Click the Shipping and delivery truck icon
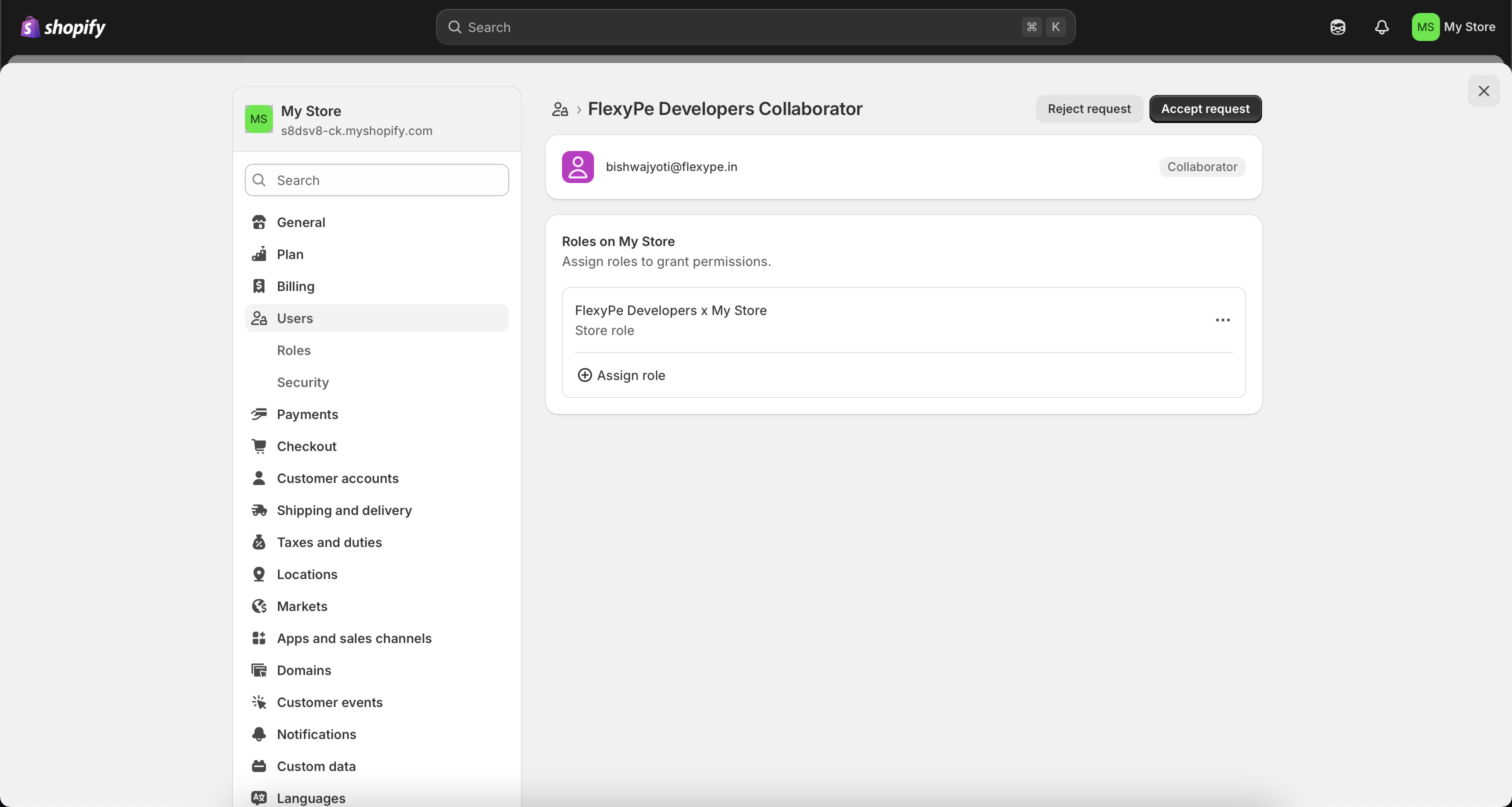This screenshot has height=807, width=1512. click(259, 510)
